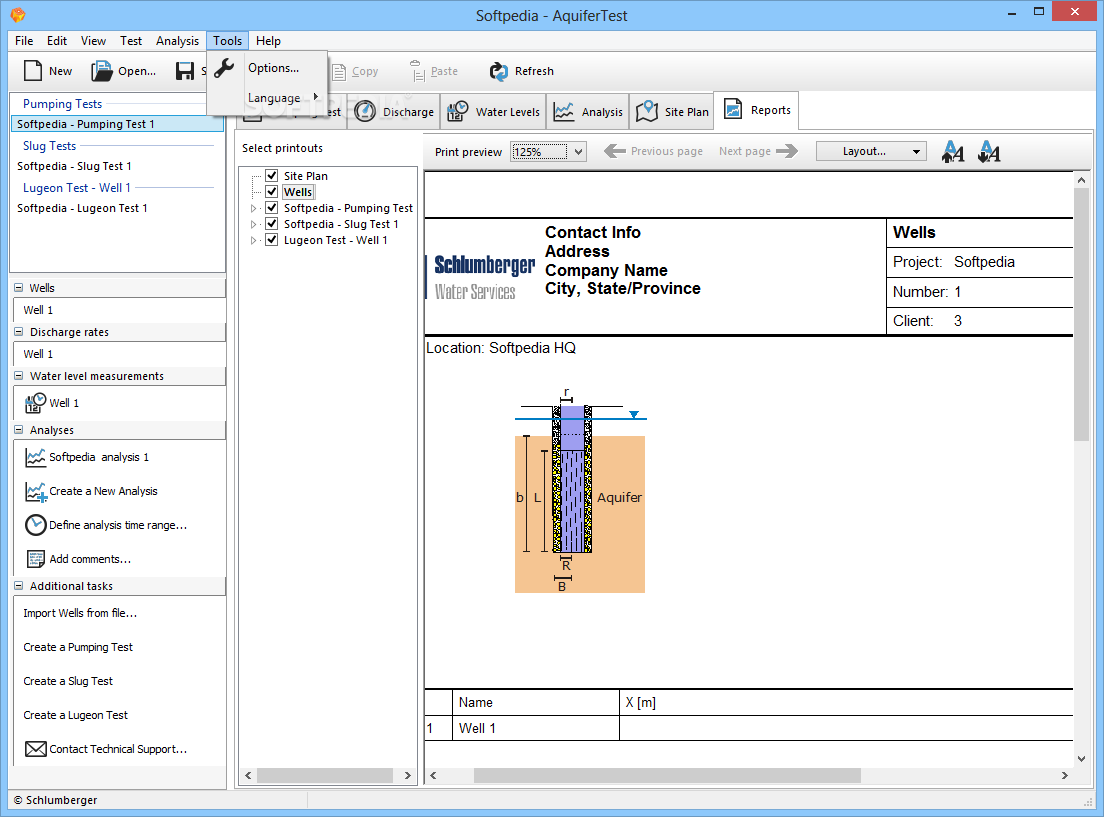Click the New document icon

33,70
